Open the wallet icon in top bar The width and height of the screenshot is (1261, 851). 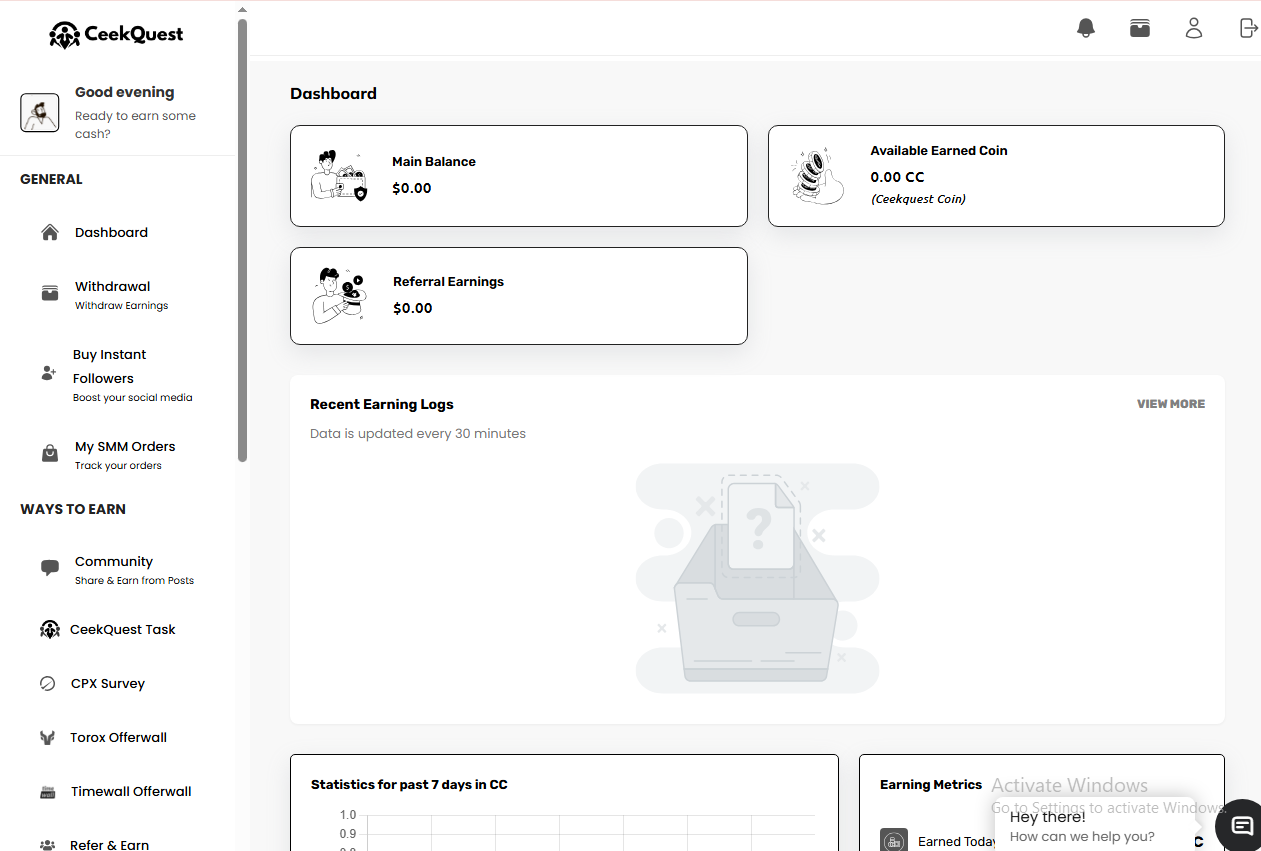pyautogui.click(x=1140, y=28)
